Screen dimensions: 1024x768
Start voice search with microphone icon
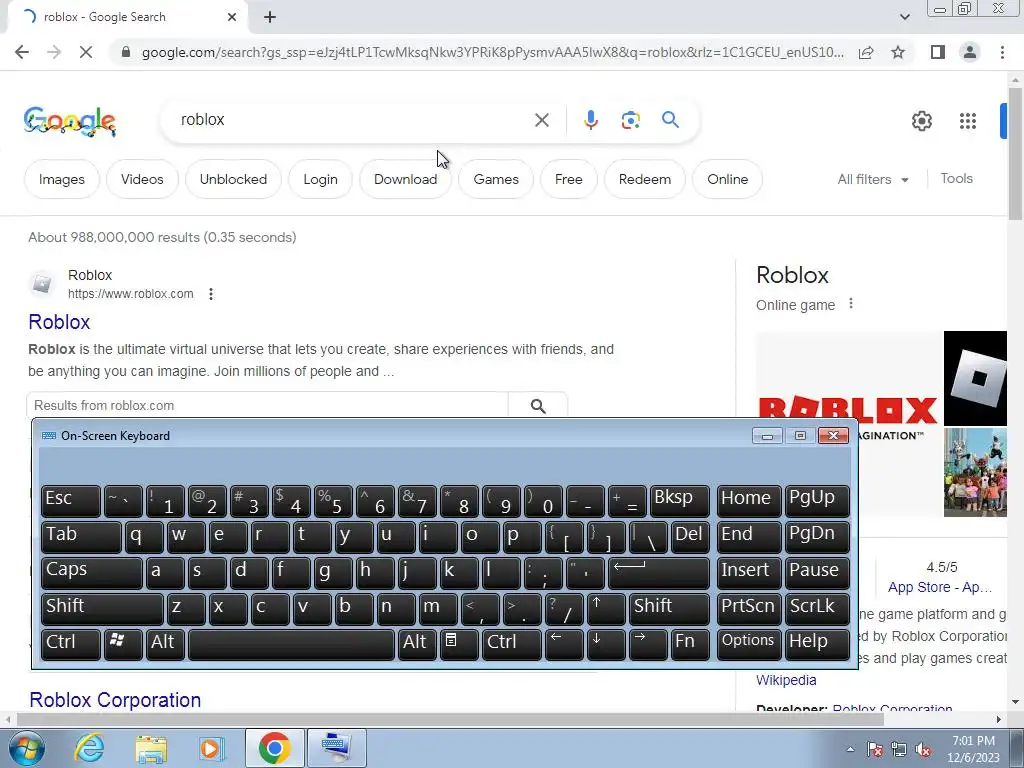tap(590, 120)
